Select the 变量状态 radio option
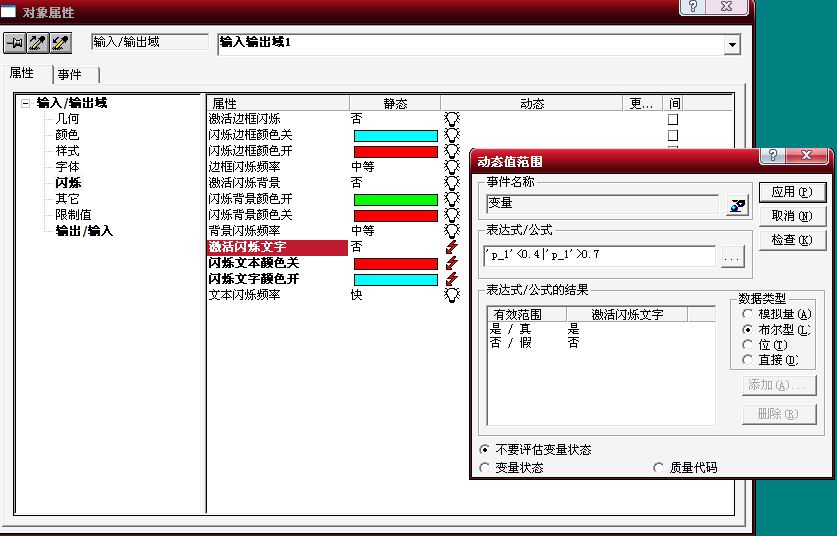Image resolution: width=837 pixels, height=536 pixels. (484, 468)
